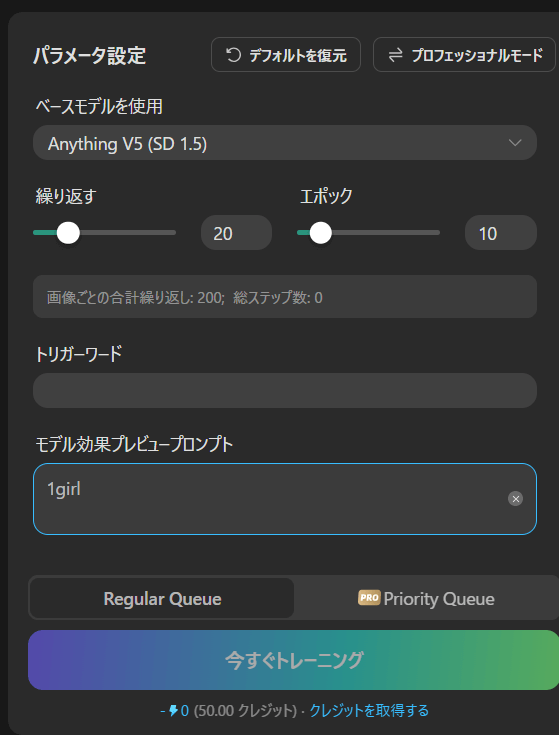Clear the preview prompt with the X icon
The width and height of the screenshot is (559, 735).
515,499
